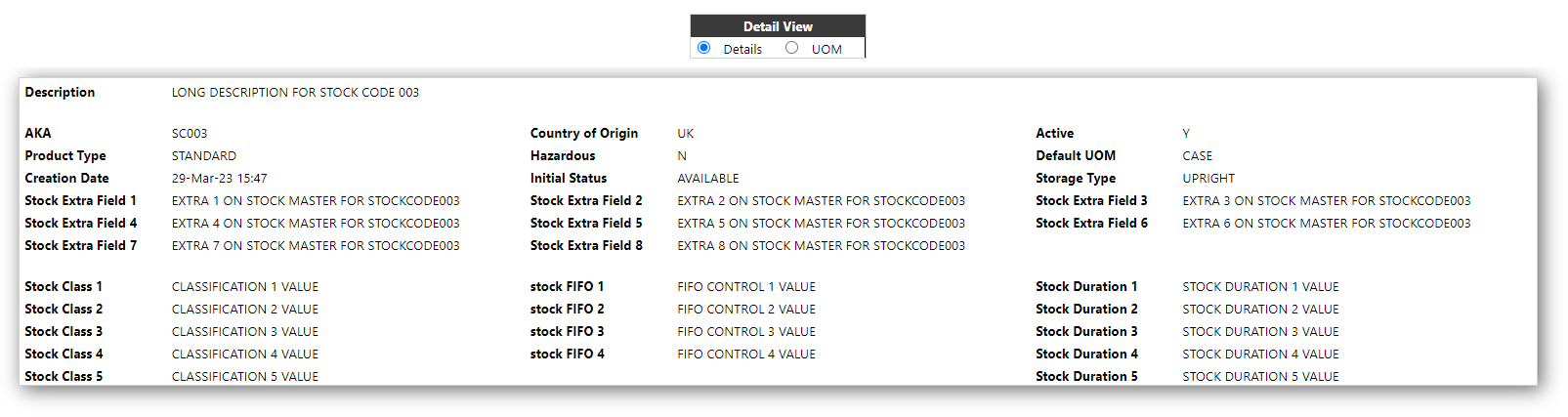Click the Default UOM value CASE
This screenshot has width=1568, height=417.
point(1198,156)
